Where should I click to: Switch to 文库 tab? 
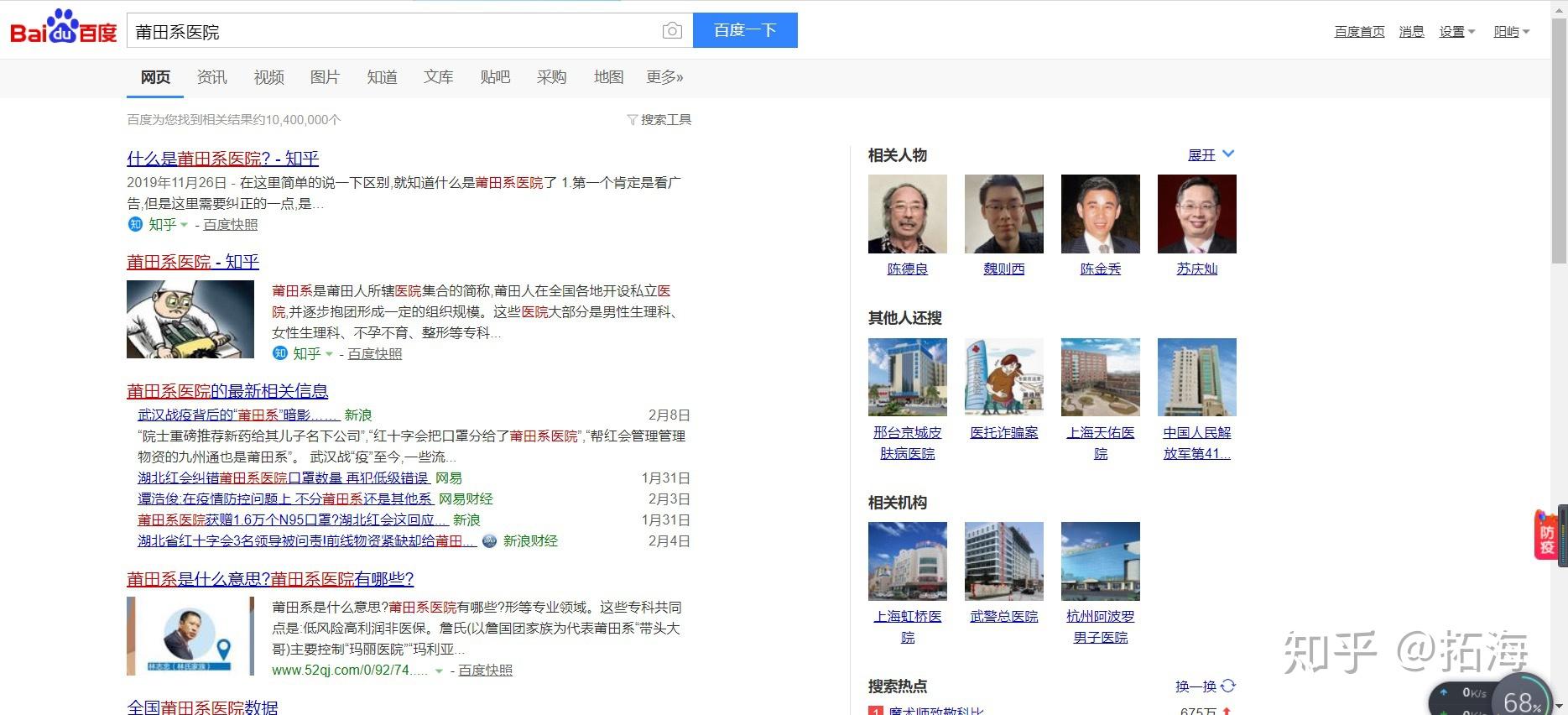click(x=439, y=77)
